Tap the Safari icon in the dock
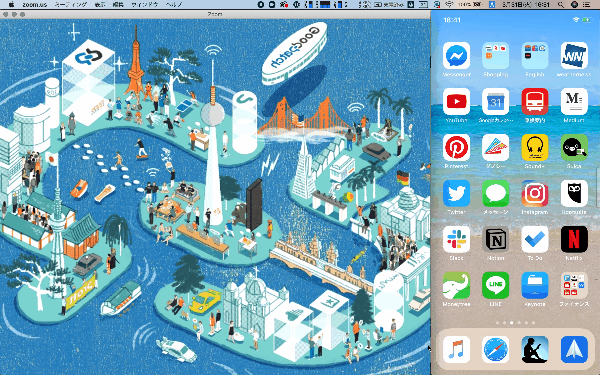 pyautogui.click(x=496, y=349)
